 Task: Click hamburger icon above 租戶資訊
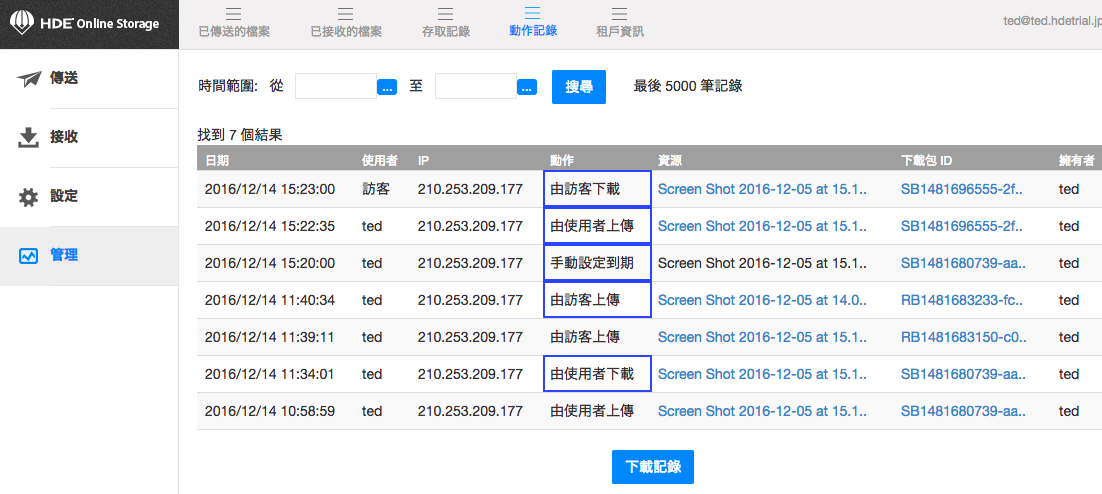(619, 13)
